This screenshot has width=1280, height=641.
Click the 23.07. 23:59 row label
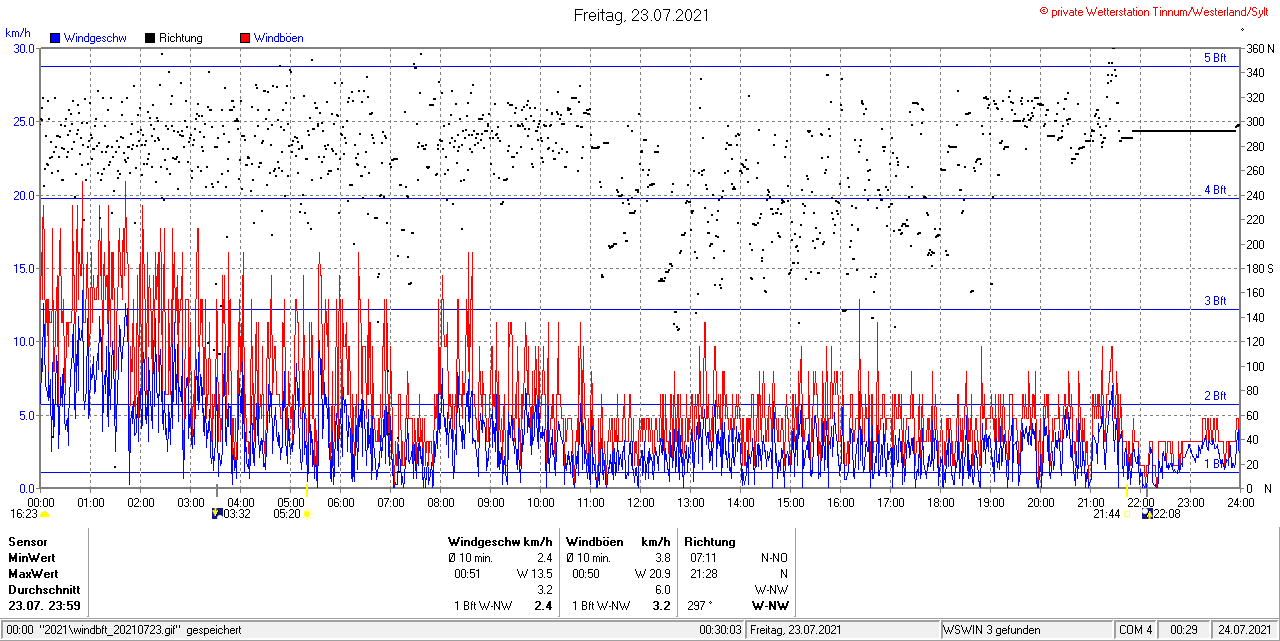point(46,605)
